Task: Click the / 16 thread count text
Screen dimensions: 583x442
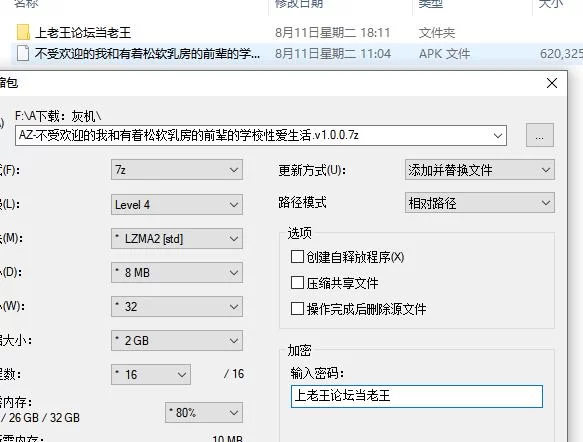Action: [234, 374]
